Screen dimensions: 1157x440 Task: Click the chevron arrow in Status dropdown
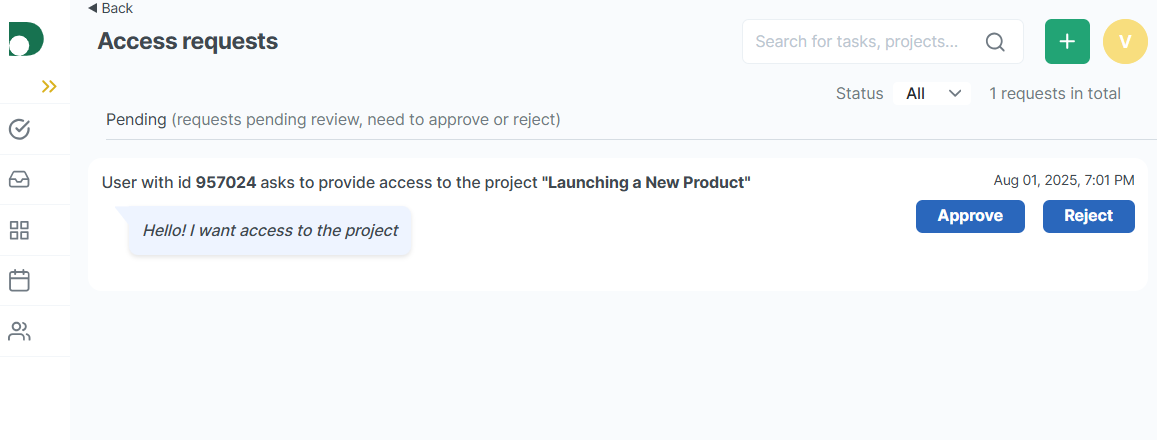click(x=955, y=93)
